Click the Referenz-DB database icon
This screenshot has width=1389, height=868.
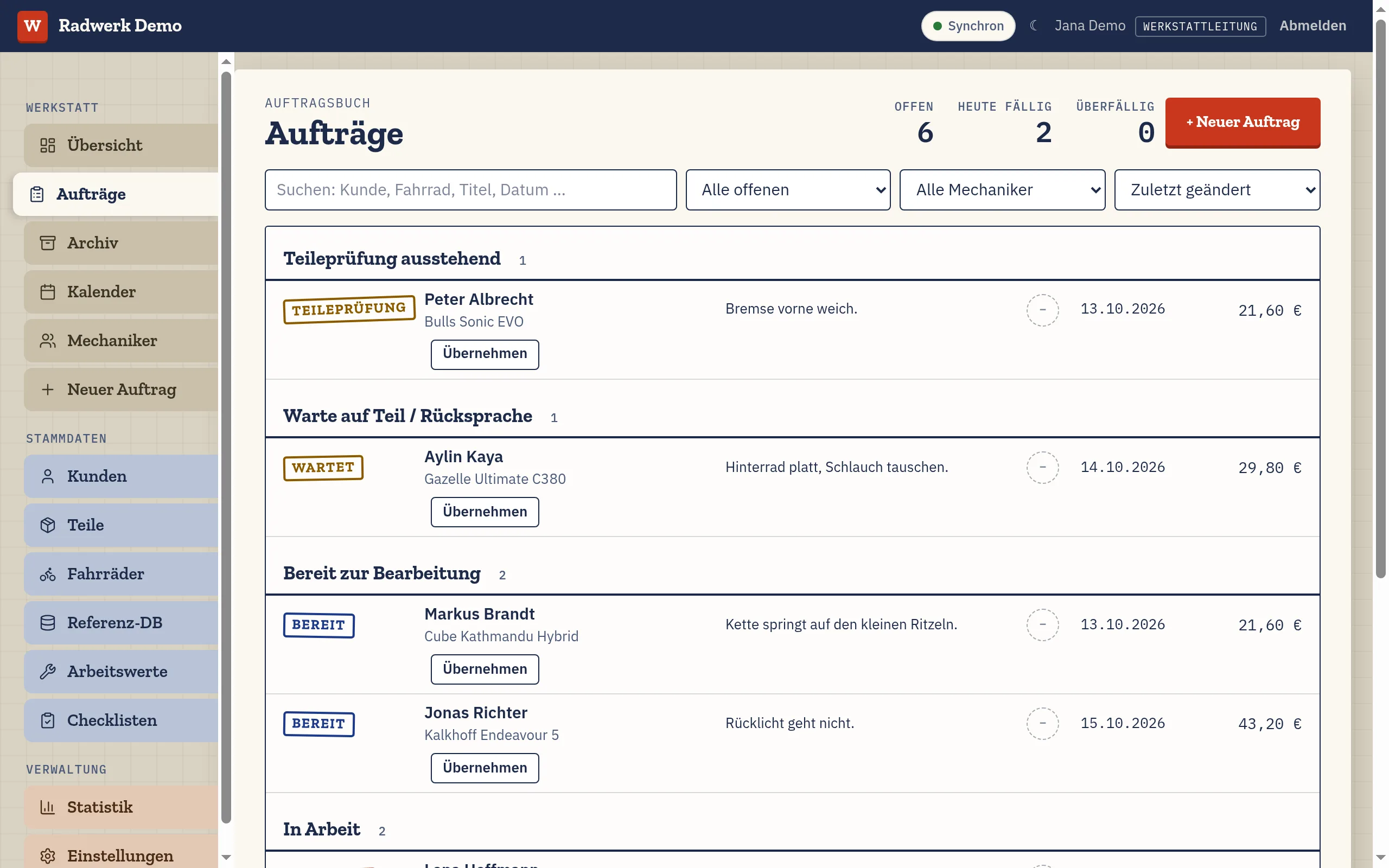[x=48, y=622]
